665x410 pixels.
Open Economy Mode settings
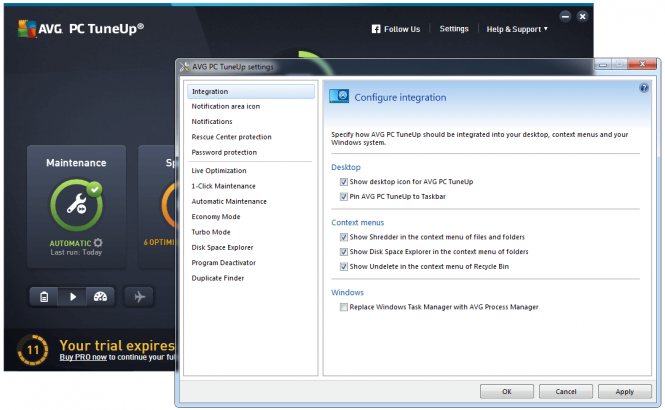coord(215,217)
